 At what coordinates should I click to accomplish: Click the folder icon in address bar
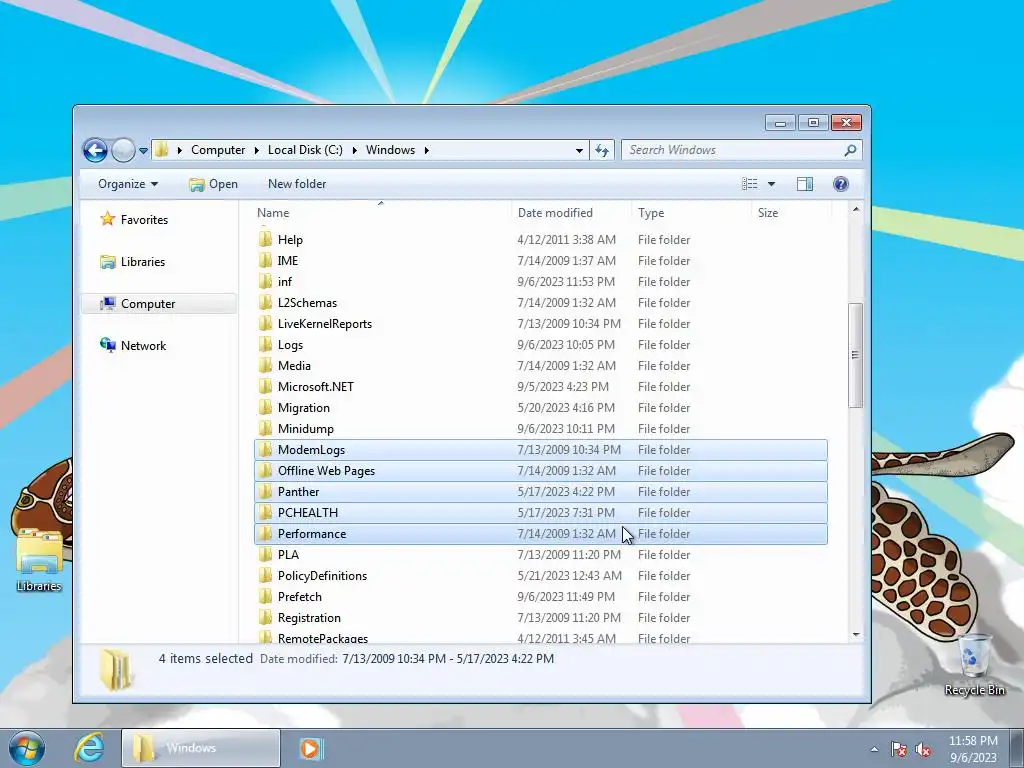161,150
